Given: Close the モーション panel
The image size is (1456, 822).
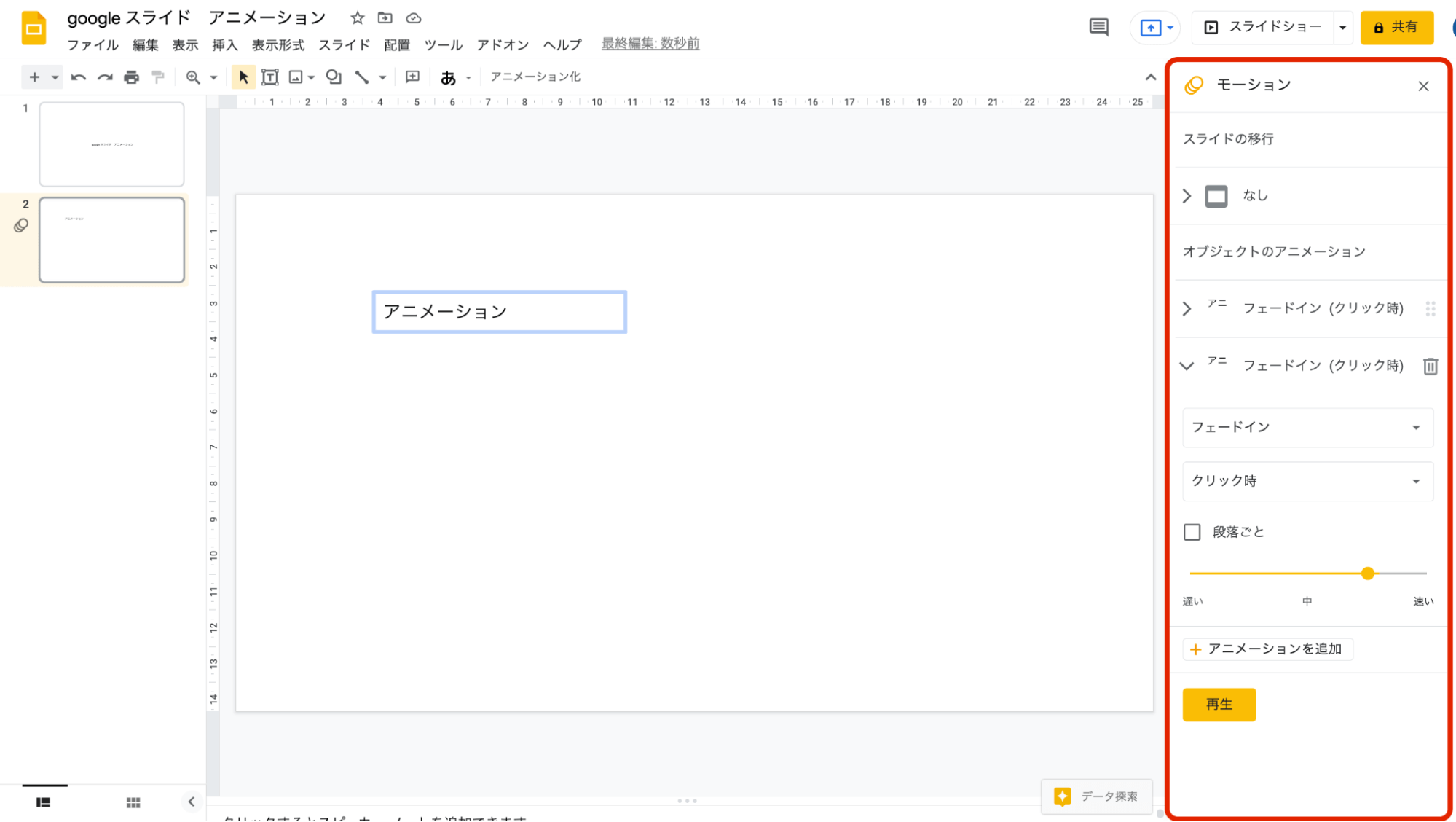Looking at the screenshot, I should click(x=1424, y=86).
